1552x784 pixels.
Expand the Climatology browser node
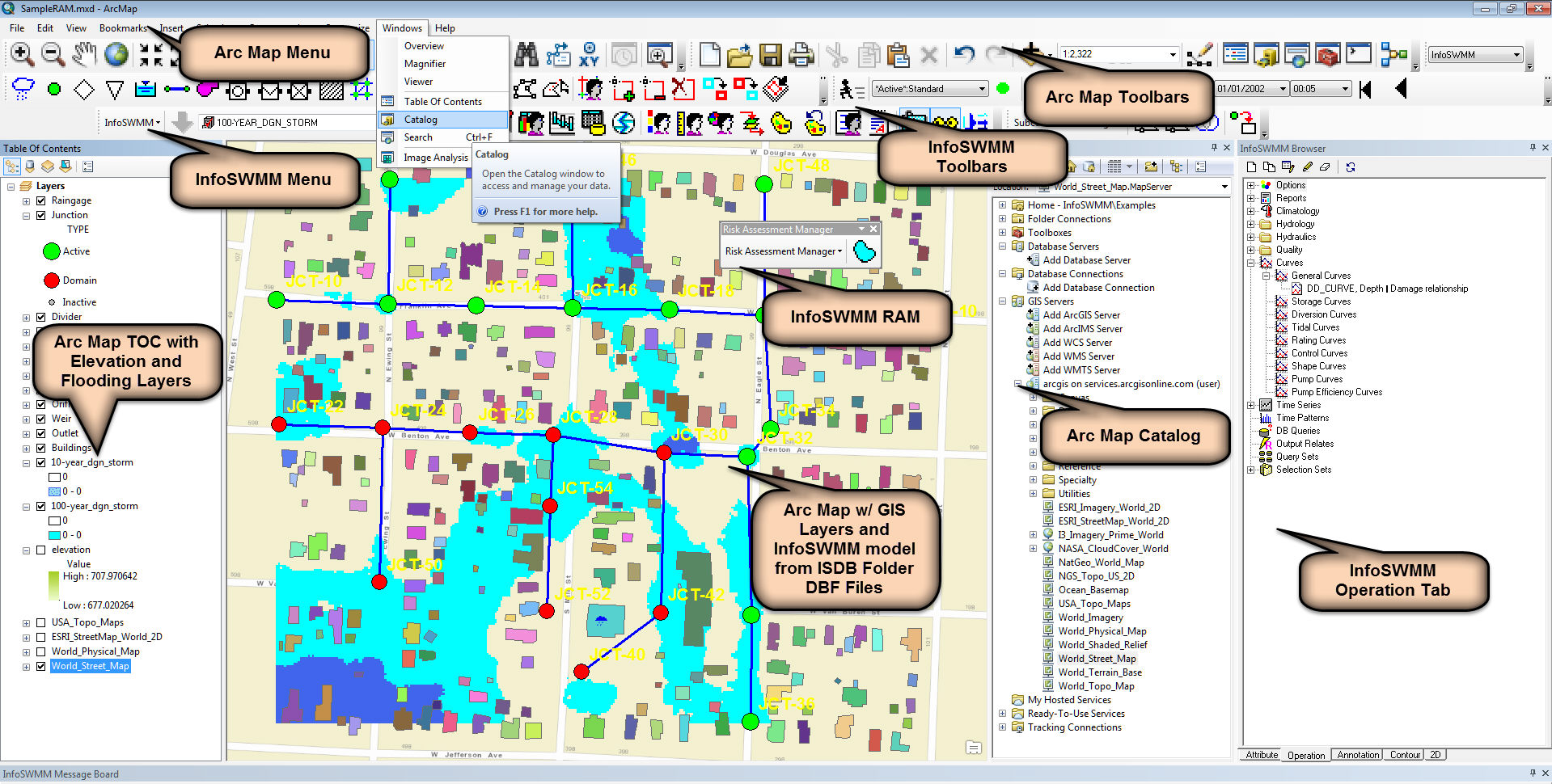coord(1251,211)
